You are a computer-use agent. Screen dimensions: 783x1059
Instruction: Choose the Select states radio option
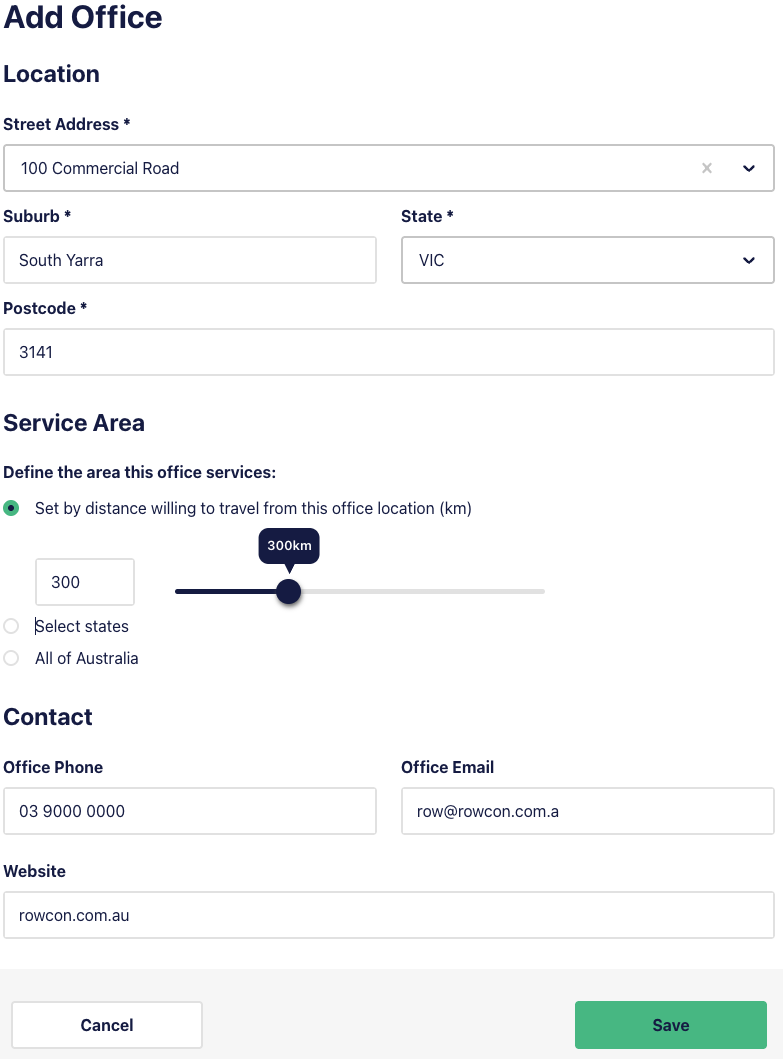11,626
